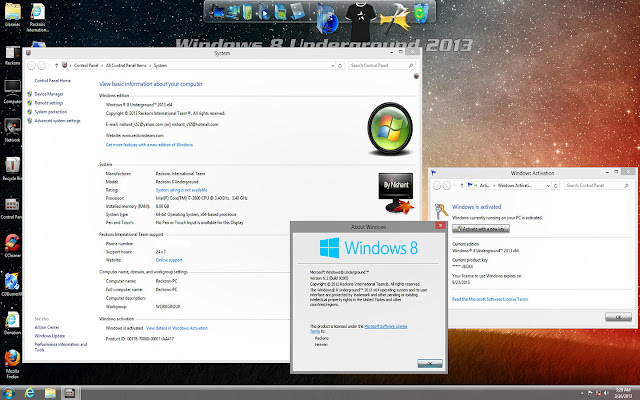Click the video player folder icon in the dock
Viewport: 640px width, 400px height.
coord(264,12)
